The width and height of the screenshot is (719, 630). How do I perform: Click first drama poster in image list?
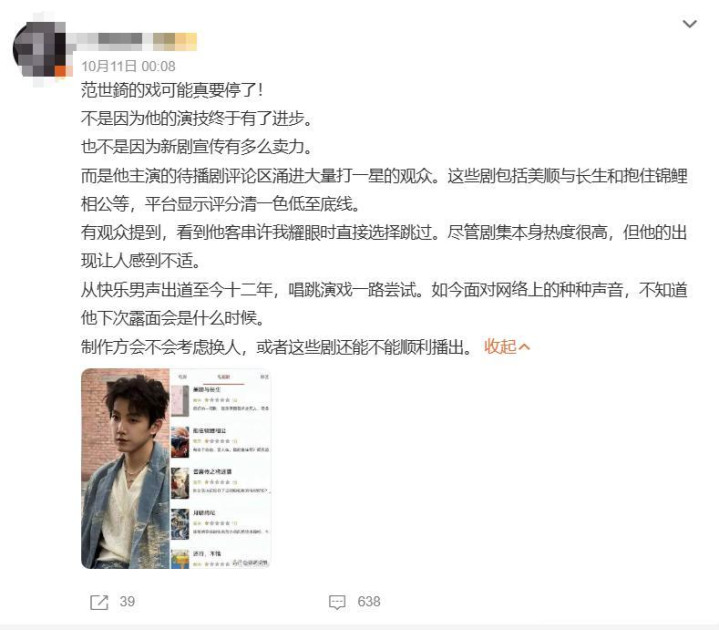pyautogui.click(x=180, y=400)
